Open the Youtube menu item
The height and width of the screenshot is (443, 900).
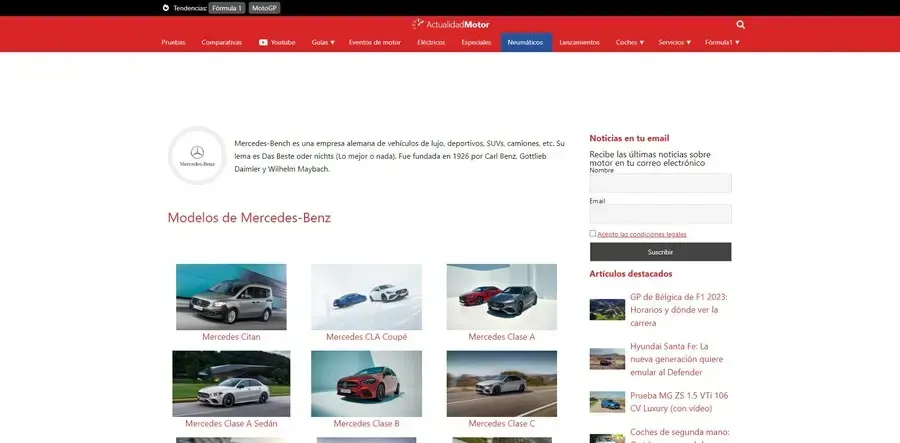[x=277, y=42]
